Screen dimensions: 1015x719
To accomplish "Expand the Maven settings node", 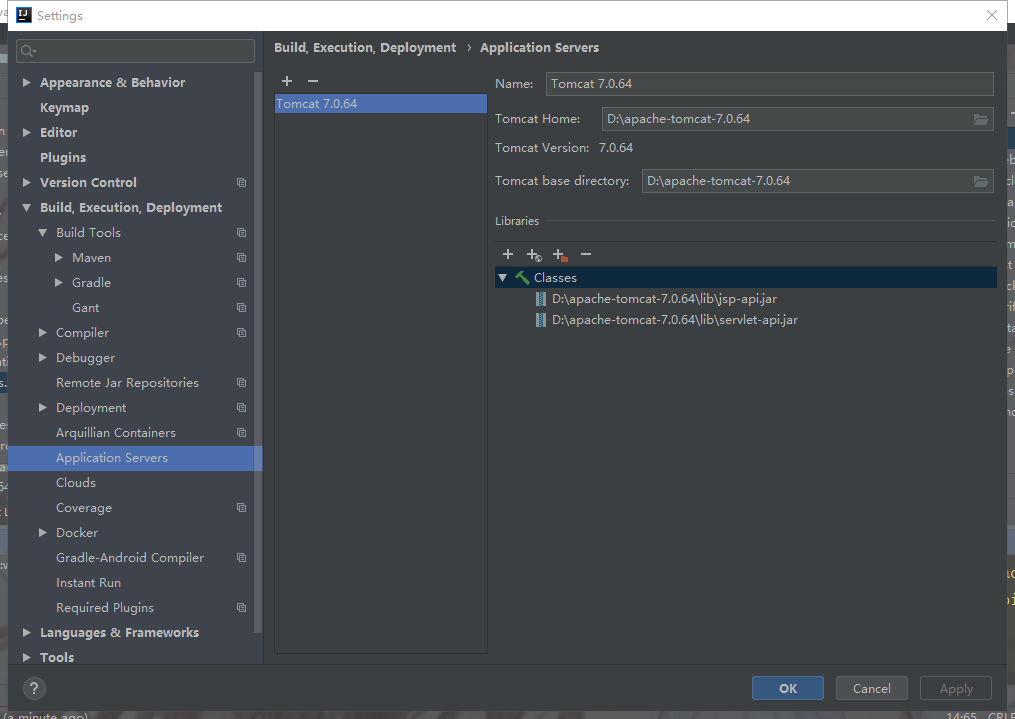I will 58,257.
